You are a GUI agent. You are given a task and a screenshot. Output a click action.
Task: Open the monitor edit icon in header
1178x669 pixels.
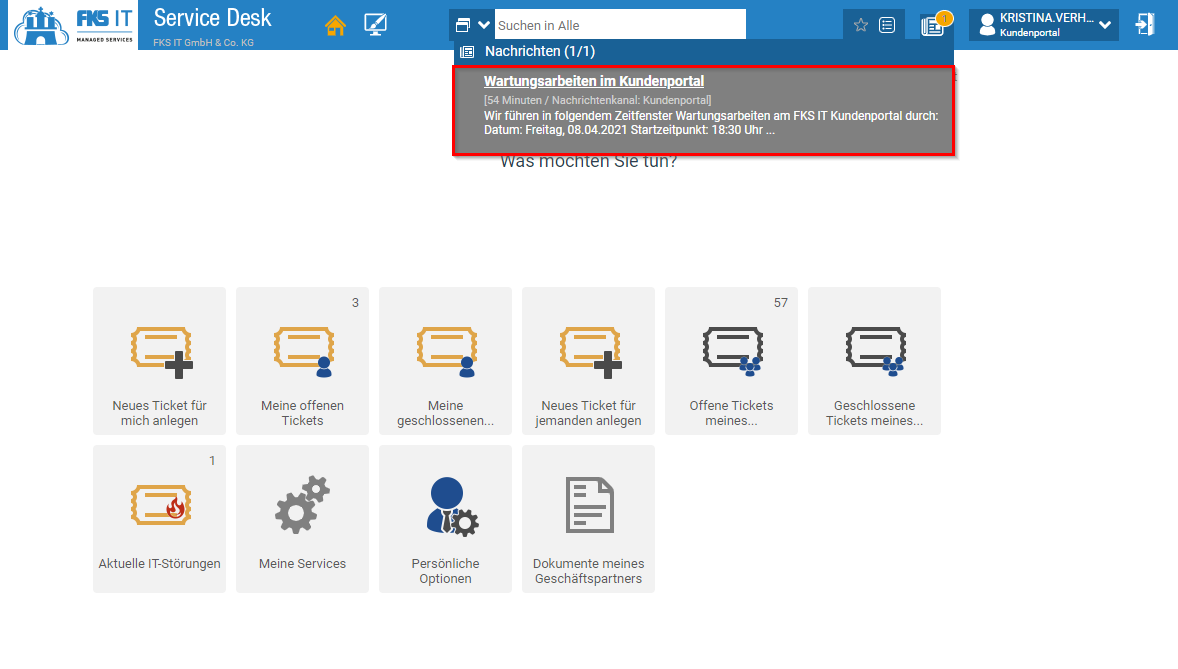tap(376, 26)
